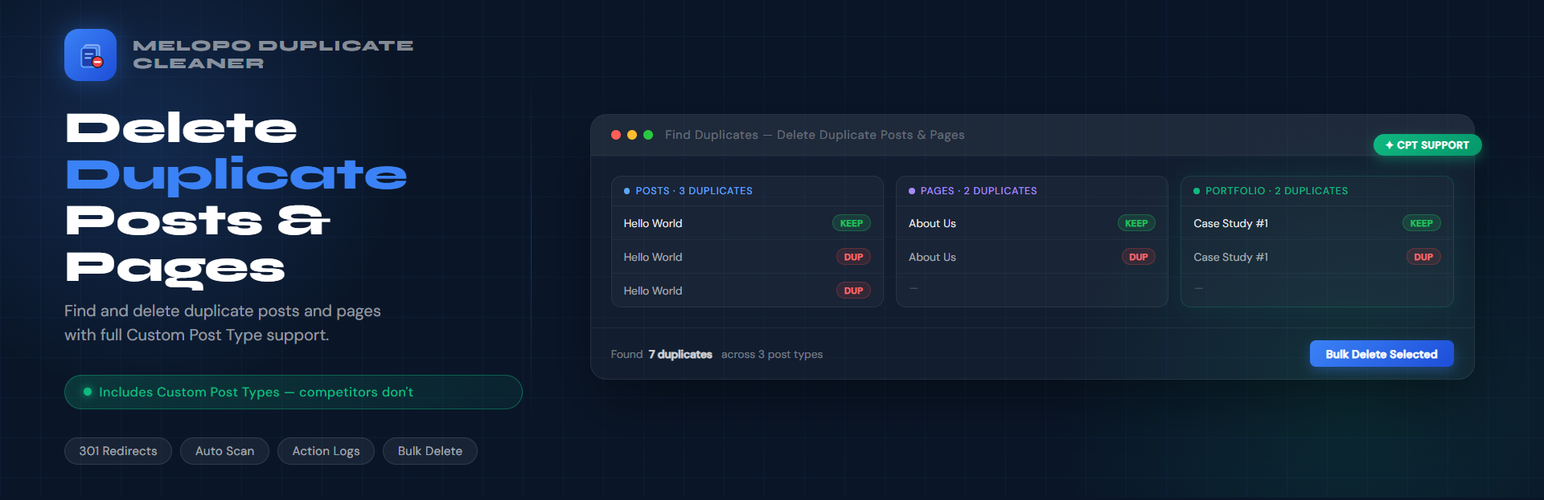Viewport: 1544px width, 500px height.
Task: Select the 301 Redirects pill
Action: click(118, 451)
